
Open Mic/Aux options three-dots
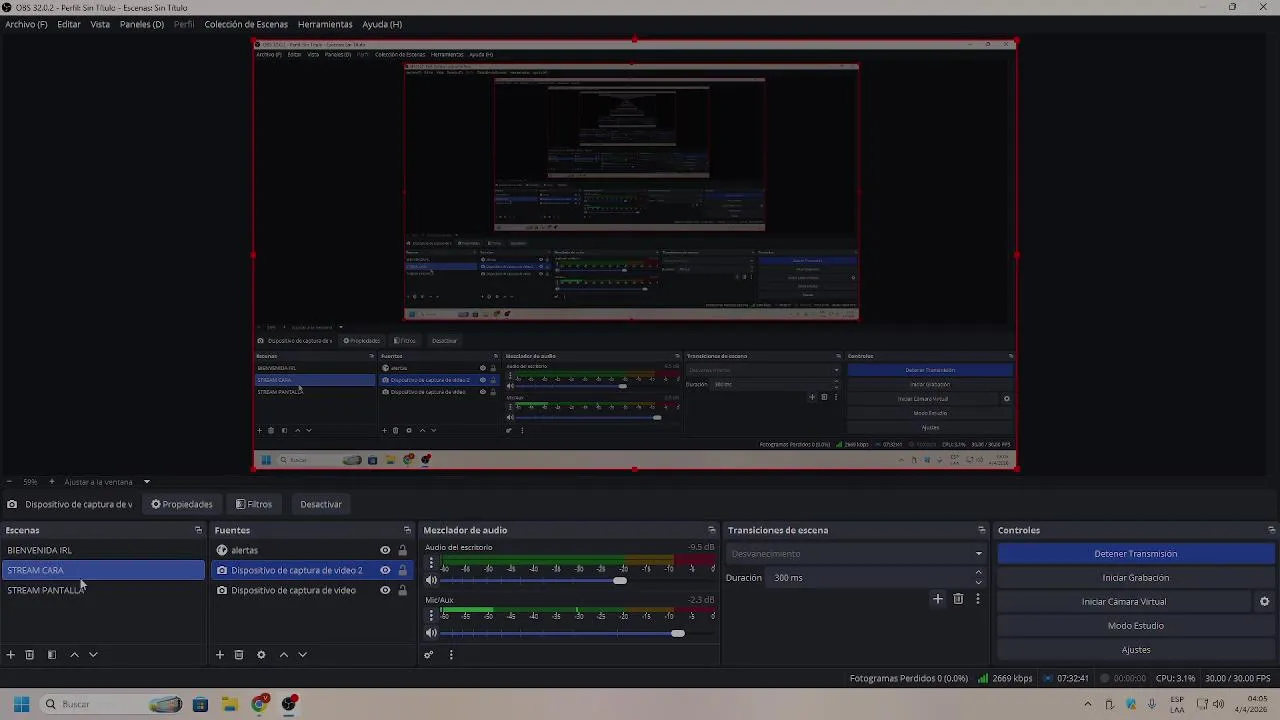431,617
